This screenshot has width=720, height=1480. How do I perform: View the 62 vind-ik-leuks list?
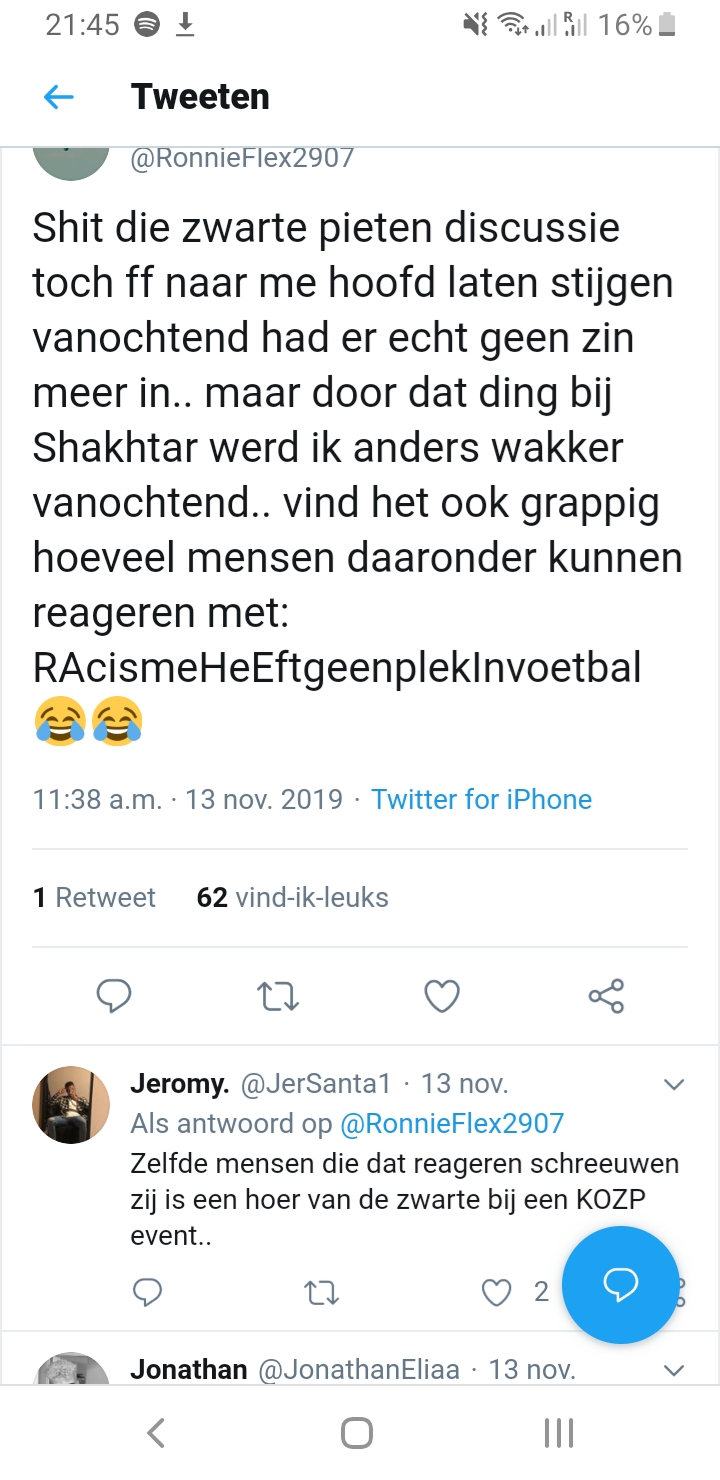(x=292, y=897)
